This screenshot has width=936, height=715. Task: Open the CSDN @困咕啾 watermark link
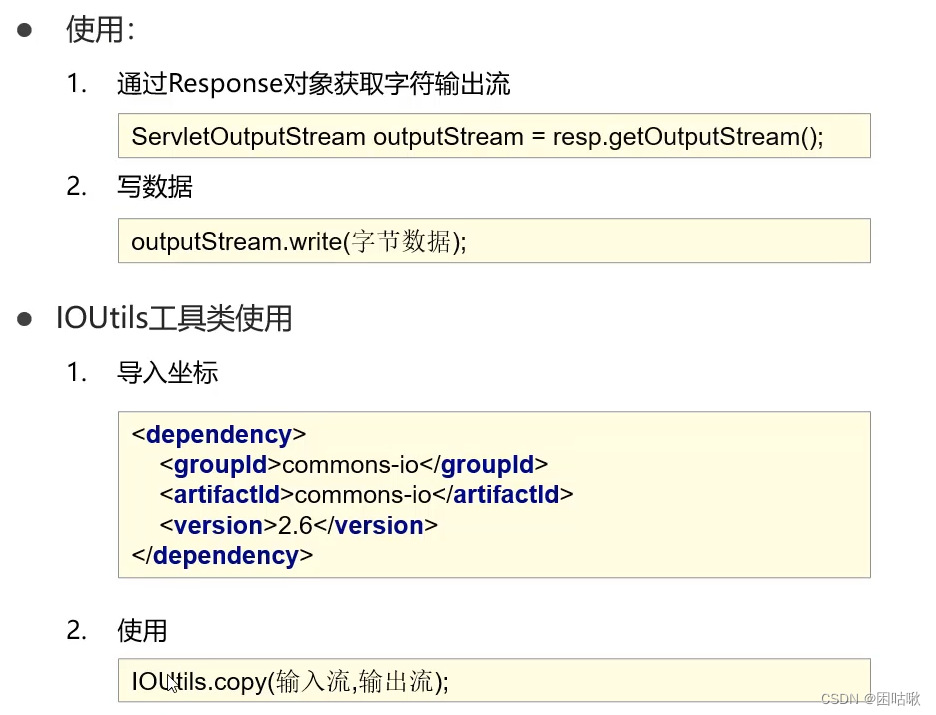tap(872, 700)
